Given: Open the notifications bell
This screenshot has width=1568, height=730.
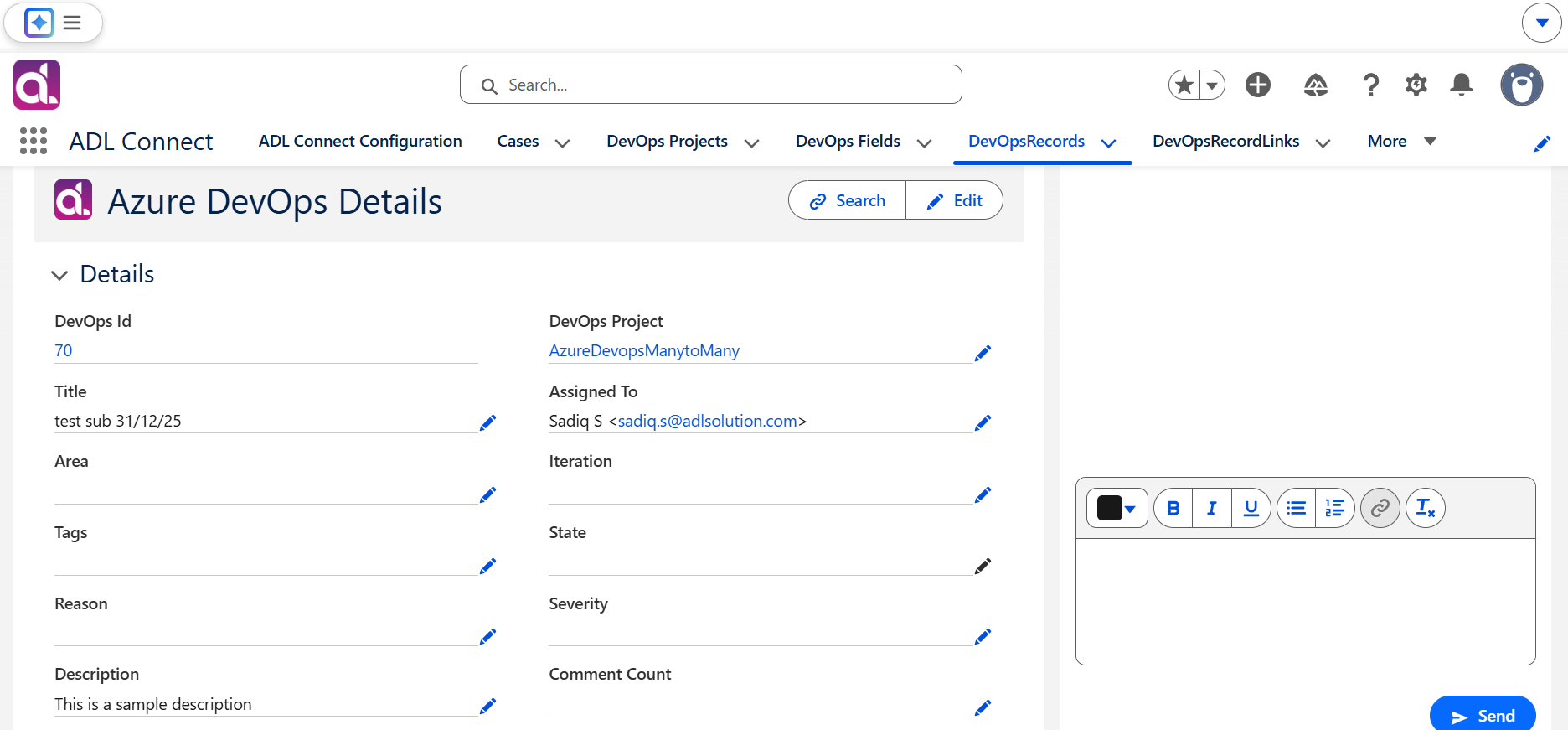Looking at the screenshot, I should coord(1462,85).
